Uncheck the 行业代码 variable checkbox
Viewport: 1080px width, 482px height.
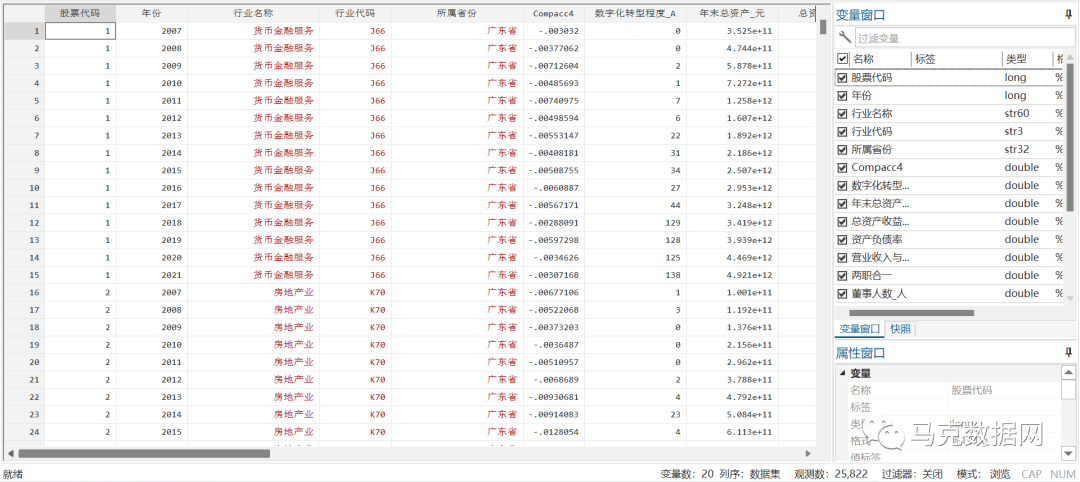(842, 132)
